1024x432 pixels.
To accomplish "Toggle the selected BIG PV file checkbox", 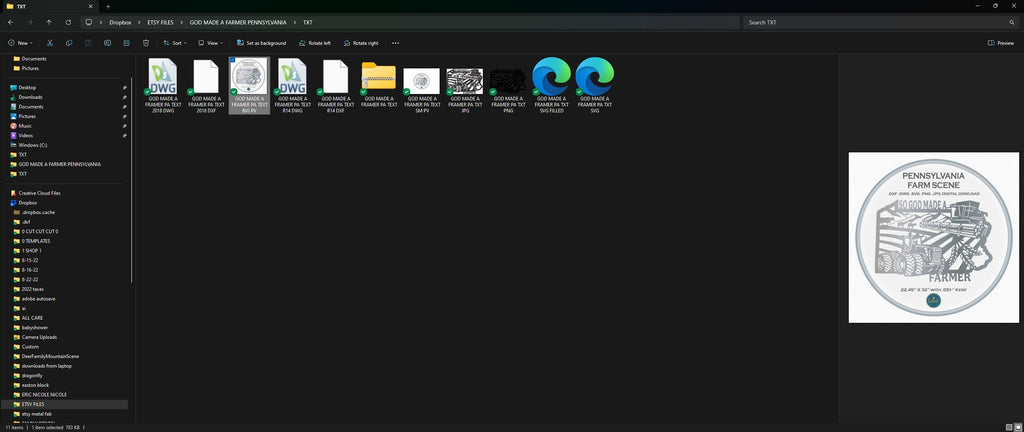I will pos(232,61).
